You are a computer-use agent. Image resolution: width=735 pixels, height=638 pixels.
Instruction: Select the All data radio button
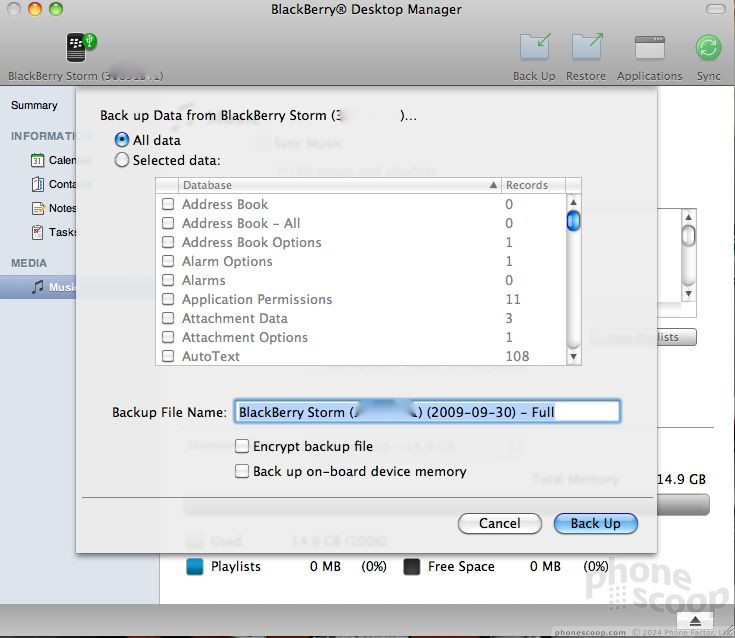121,140
